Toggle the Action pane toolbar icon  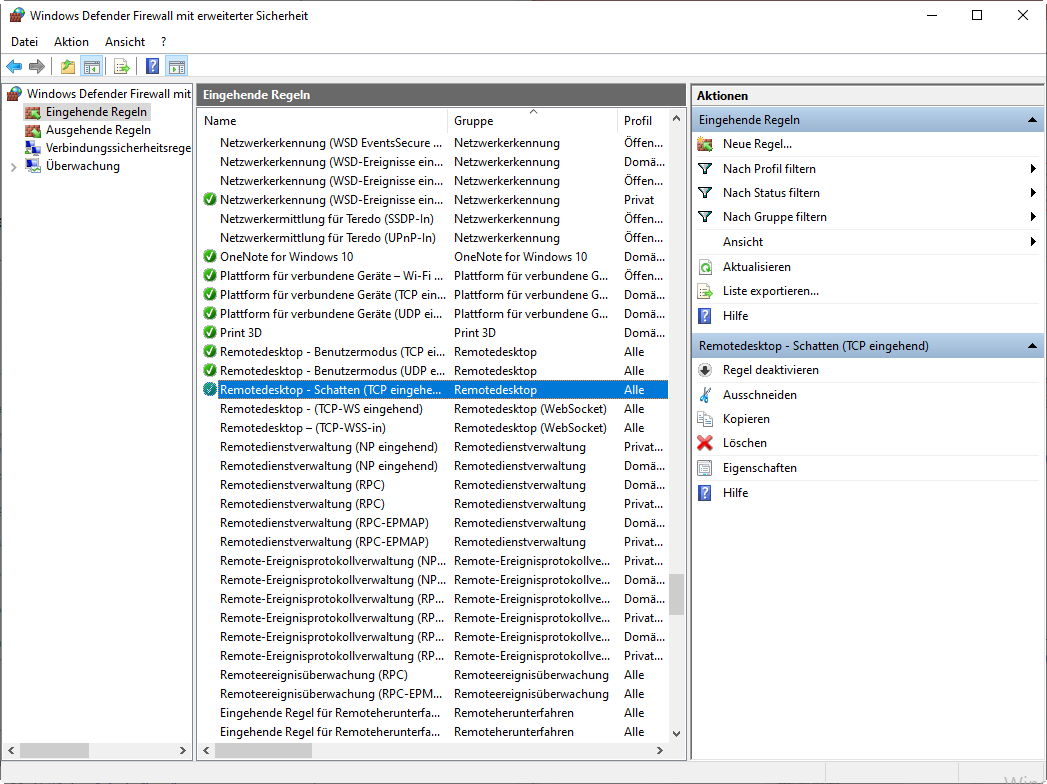click(177, 67)
